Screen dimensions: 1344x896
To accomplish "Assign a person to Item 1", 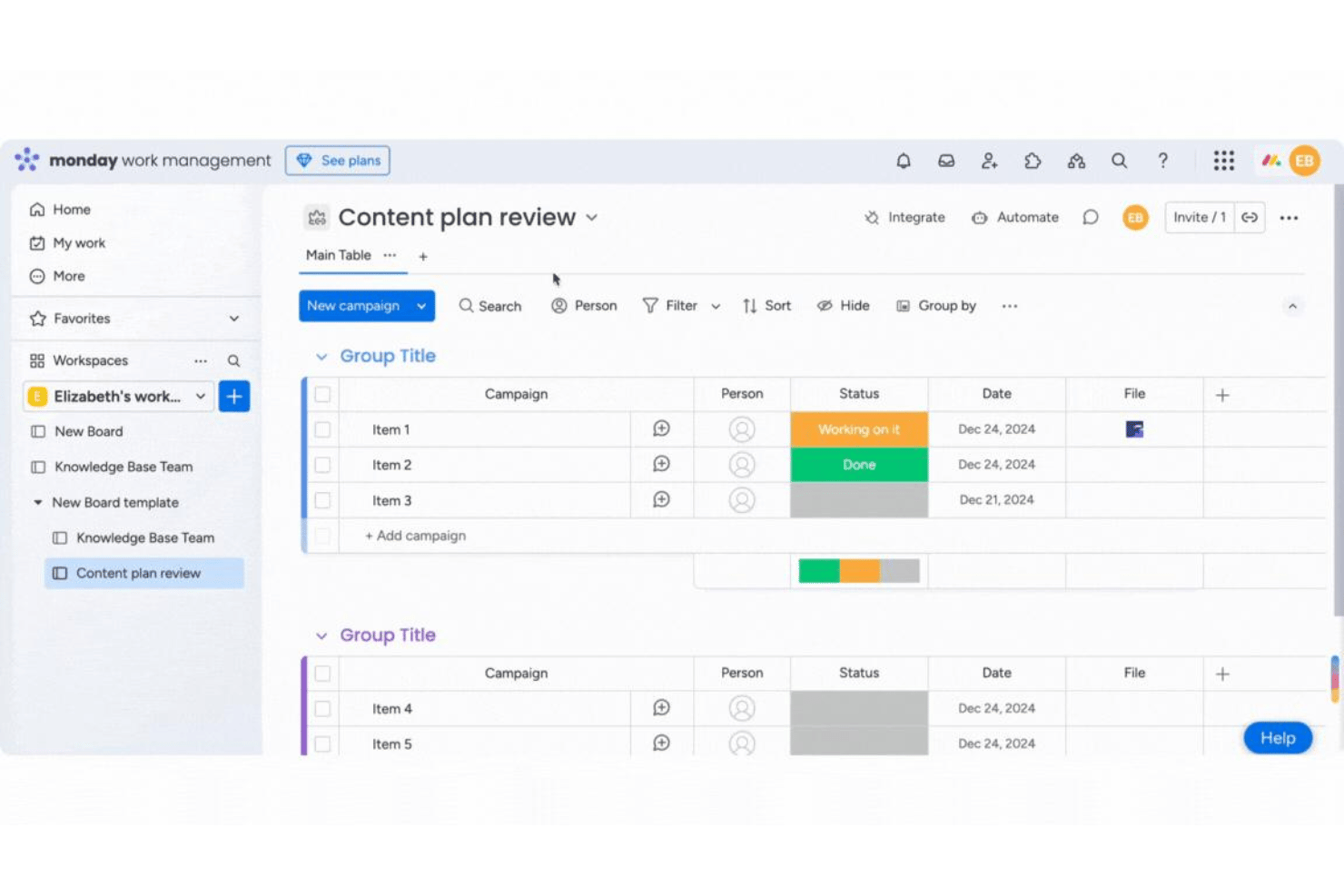I will click(x=742, y=428).
